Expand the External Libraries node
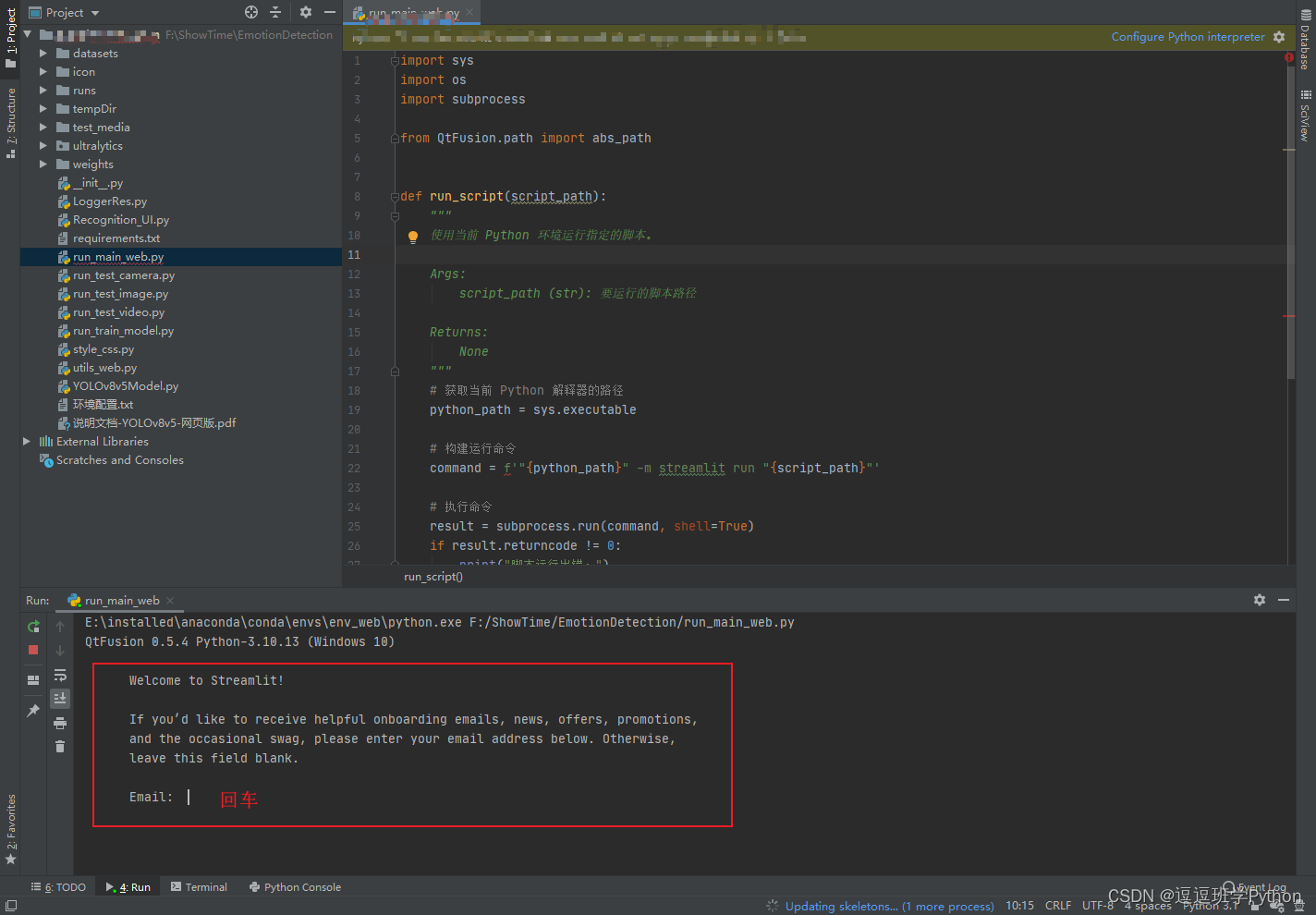The width and height of the screenshot is (1316, 915). (x=27, y=442)
